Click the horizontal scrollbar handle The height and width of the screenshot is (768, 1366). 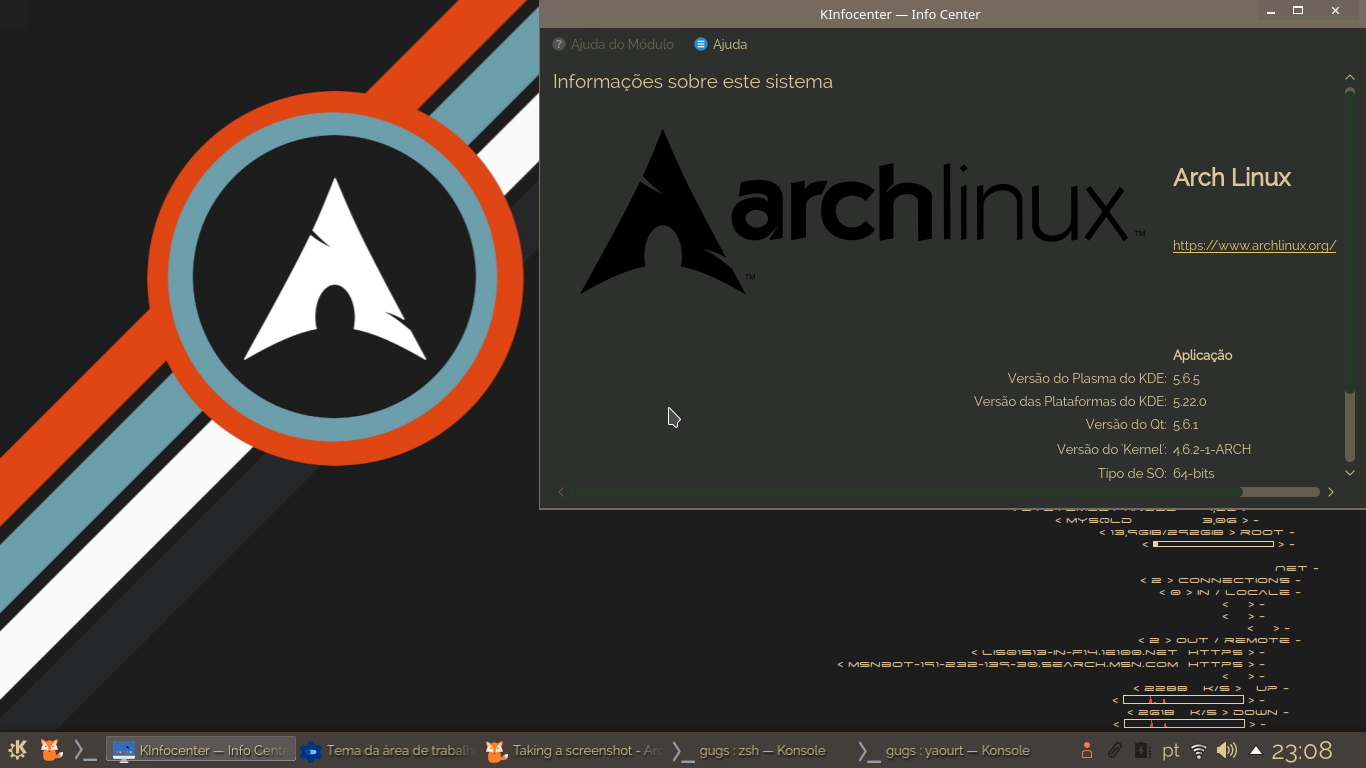tap(906, 492)
